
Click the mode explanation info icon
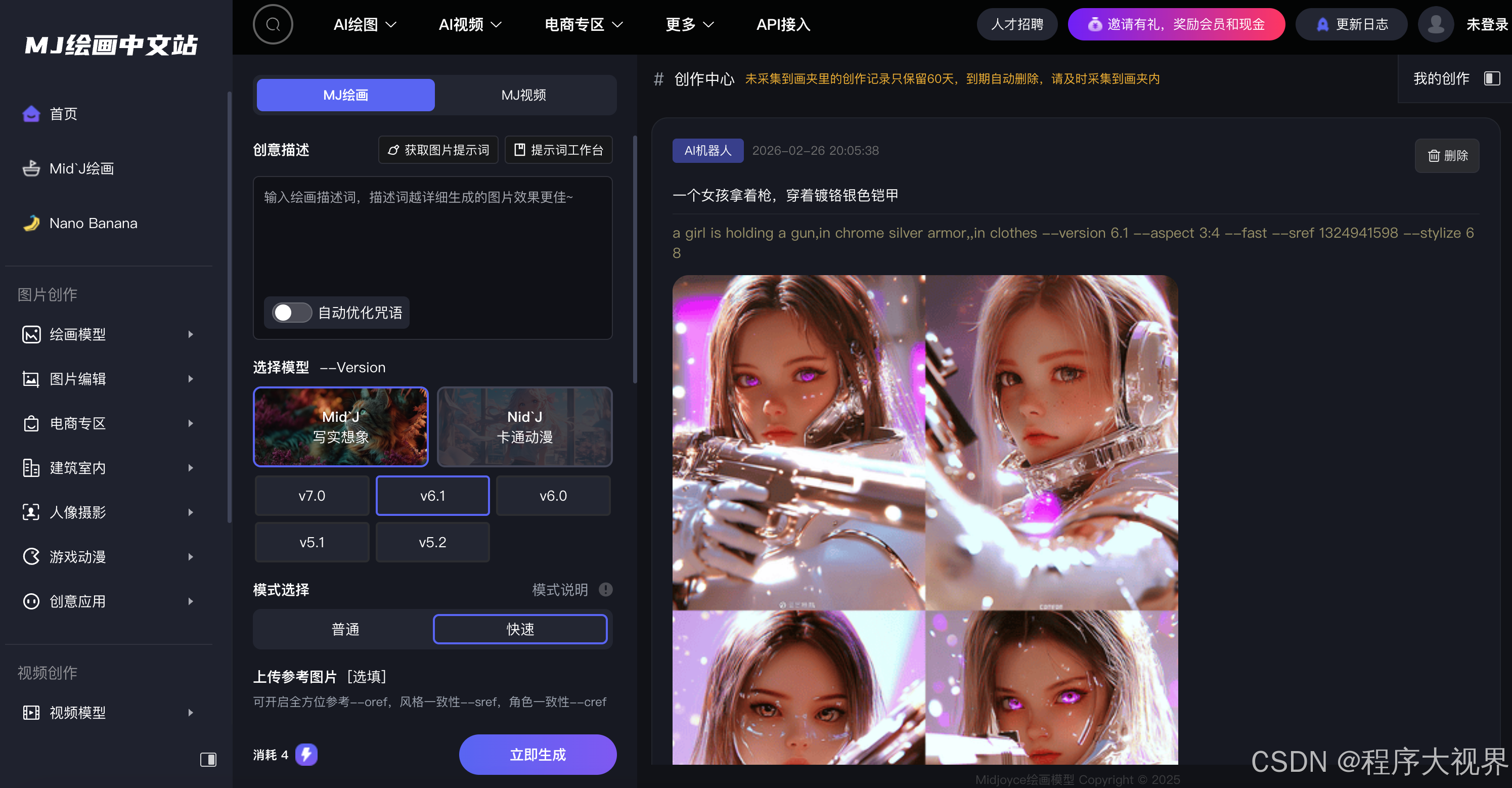[x=605, y=590]
